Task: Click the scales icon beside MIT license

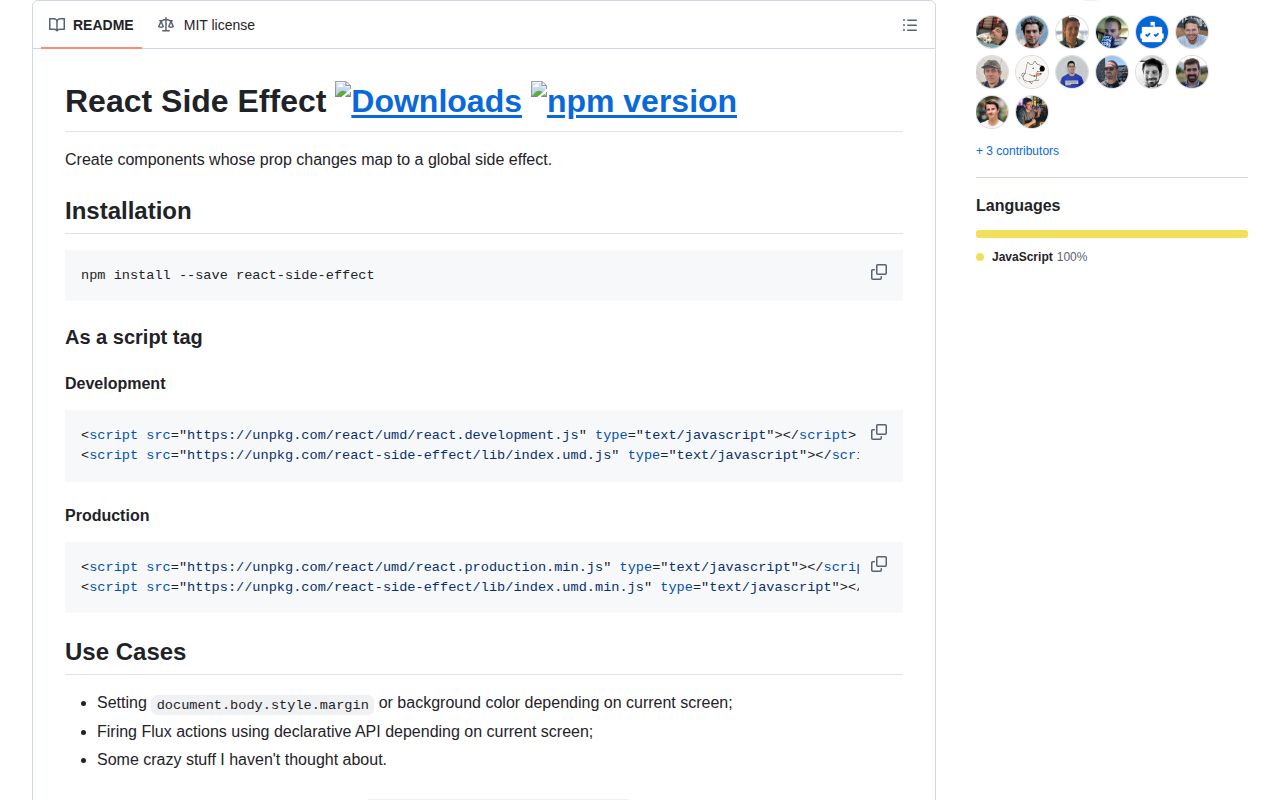Action: (166, 25)
